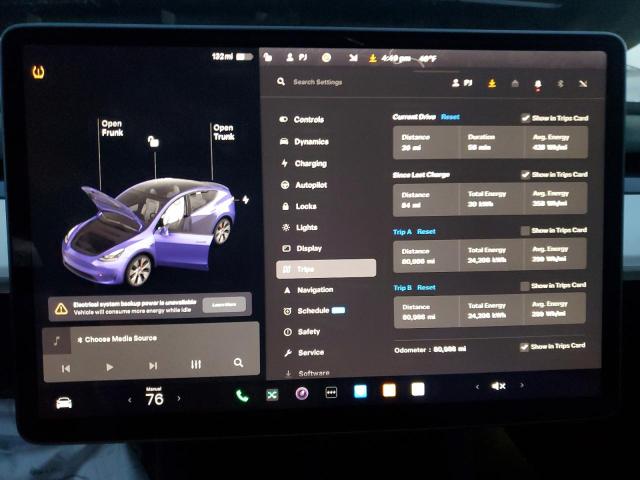
Task: Tap the notification bell icon
Action: (538, 84)
